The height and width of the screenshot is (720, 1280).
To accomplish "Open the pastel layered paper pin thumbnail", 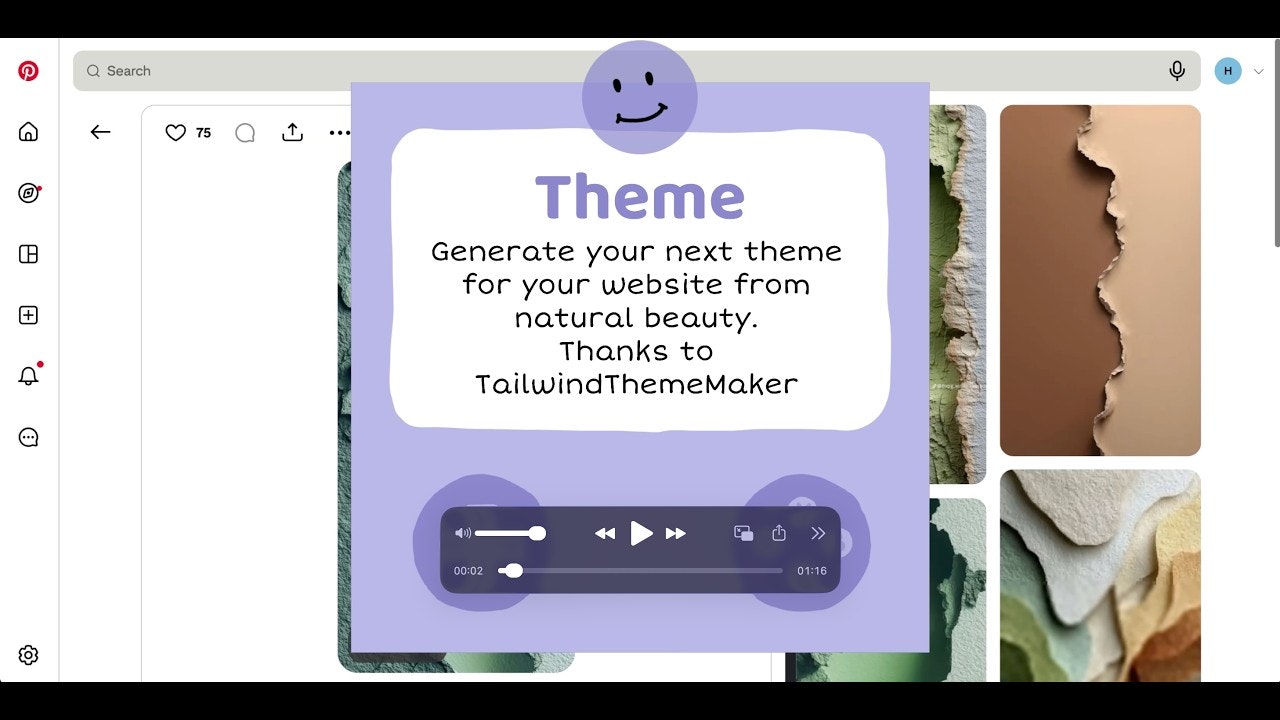I will click(1100, 576).
